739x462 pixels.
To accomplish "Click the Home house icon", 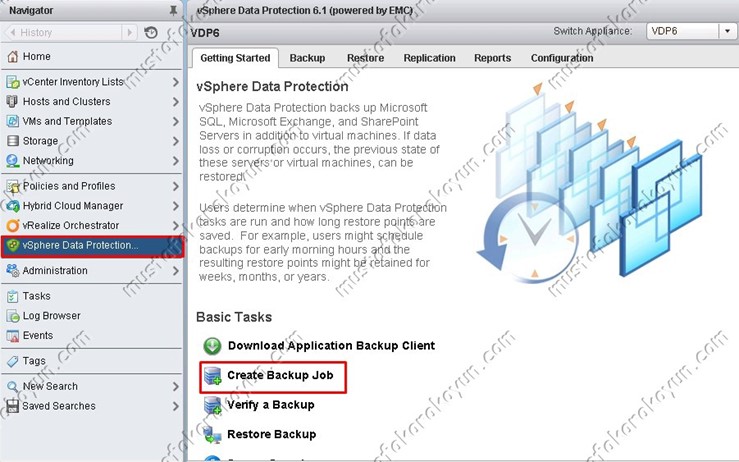I will pyautogui.click(x=13, y=57).
